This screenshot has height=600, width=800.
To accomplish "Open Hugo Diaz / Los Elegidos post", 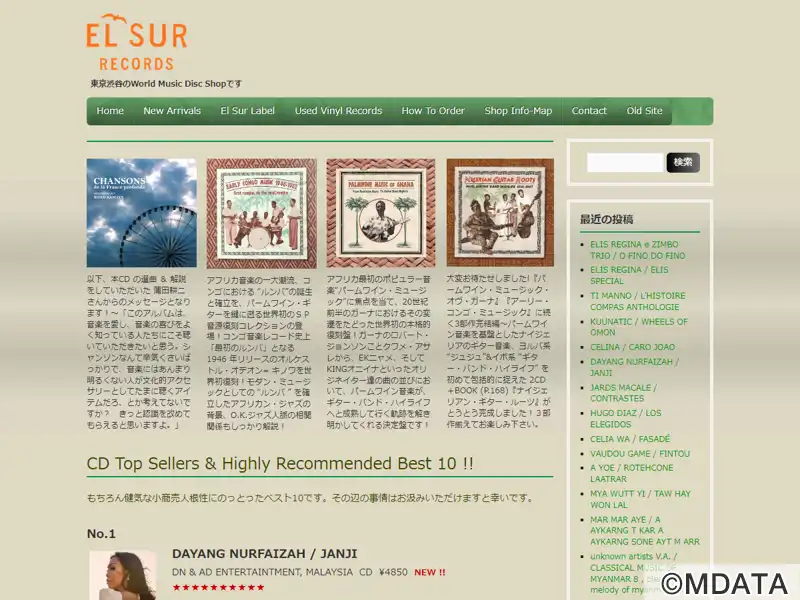I will pos(626,418).
